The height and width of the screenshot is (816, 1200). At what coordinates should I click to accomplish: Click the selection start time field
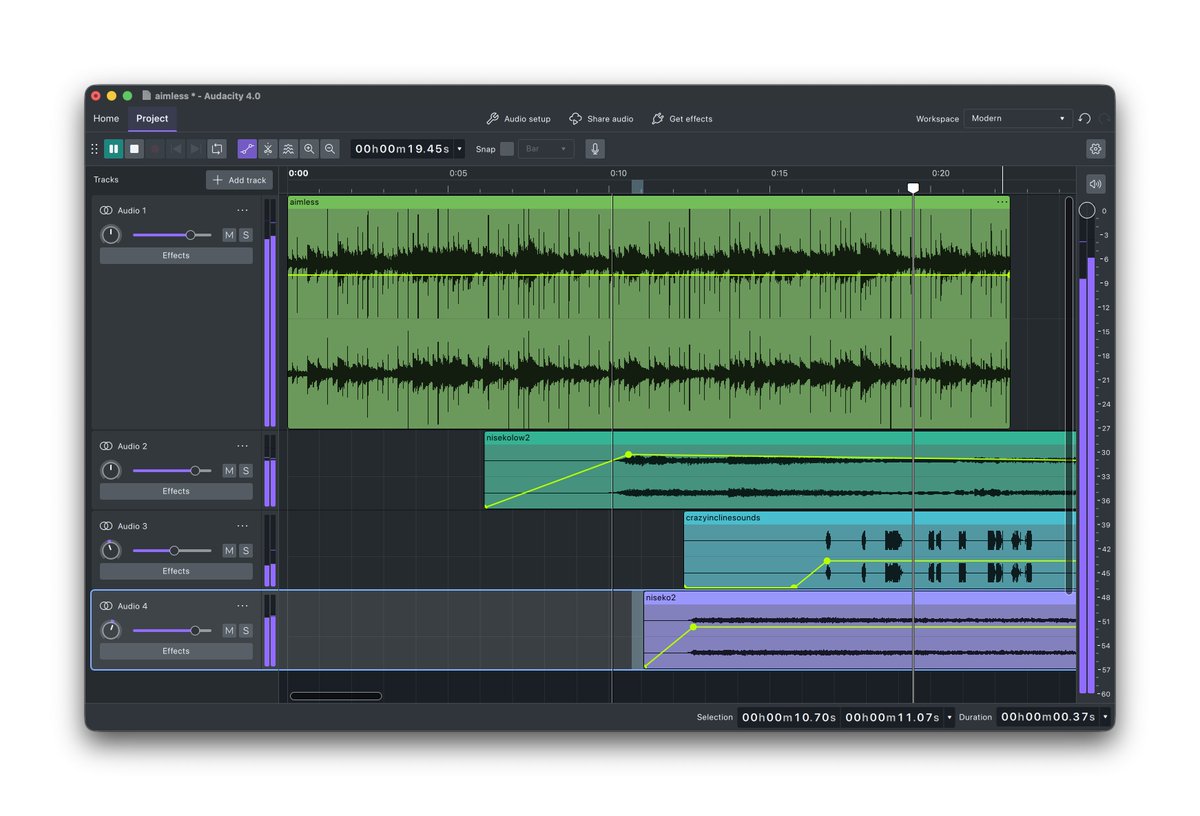pos(788,717)
